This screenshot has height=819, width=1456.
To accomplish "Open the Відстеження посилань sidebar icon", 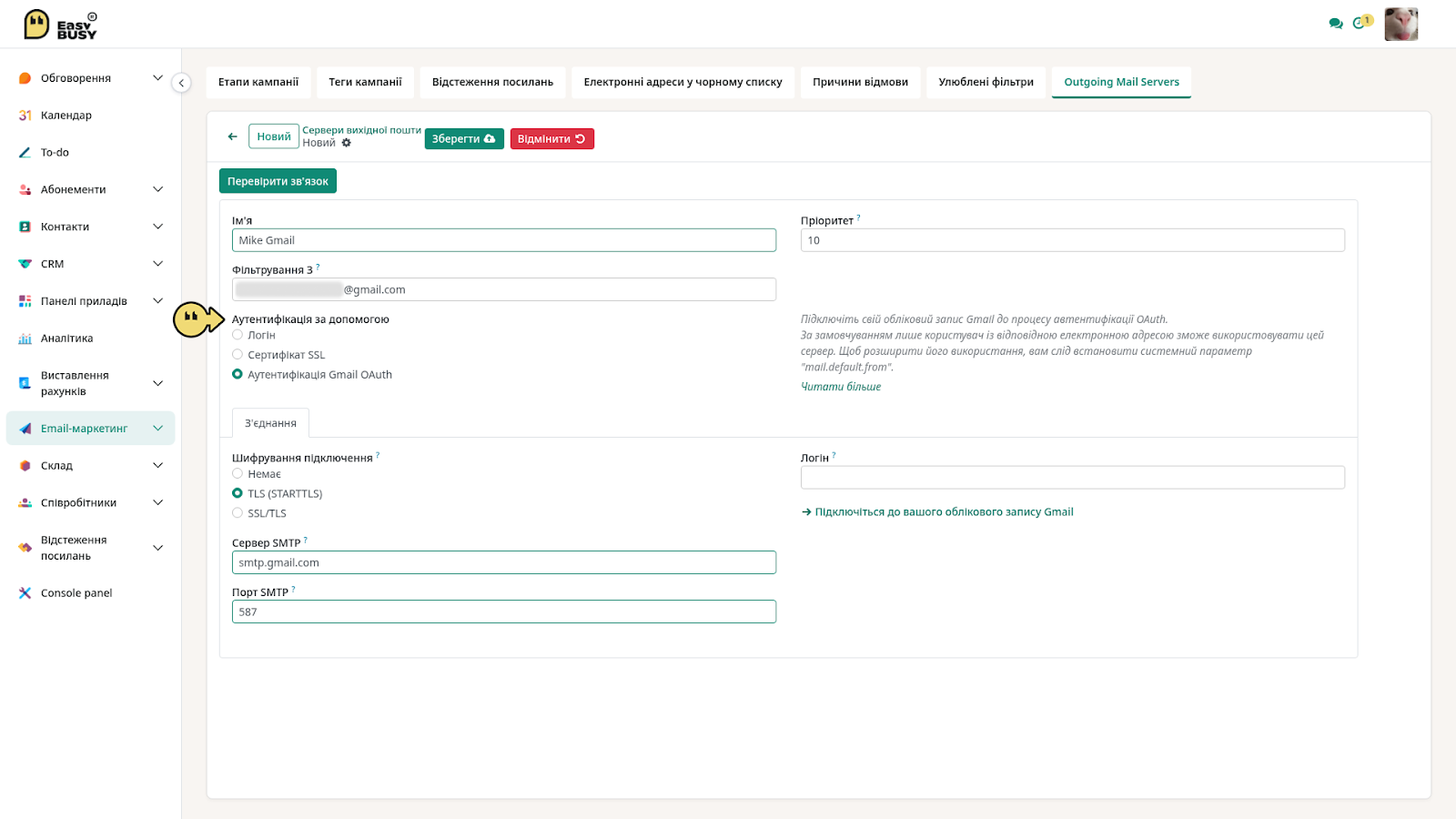I will (x=25, y=548).
